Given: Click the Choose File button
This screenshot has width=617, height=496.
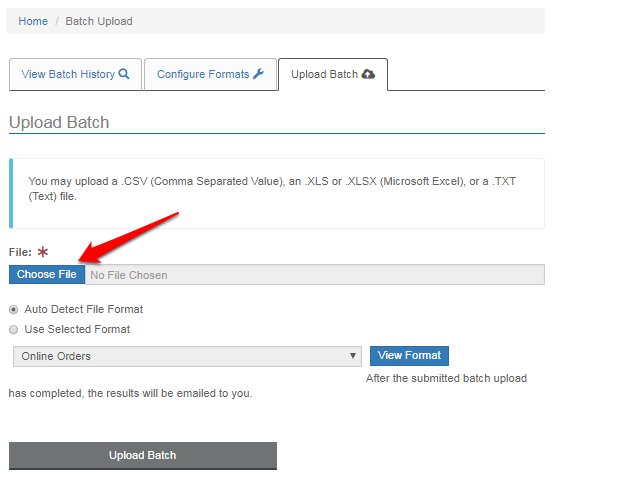Looking at the screenshot, I should click(x=47, y=274).
